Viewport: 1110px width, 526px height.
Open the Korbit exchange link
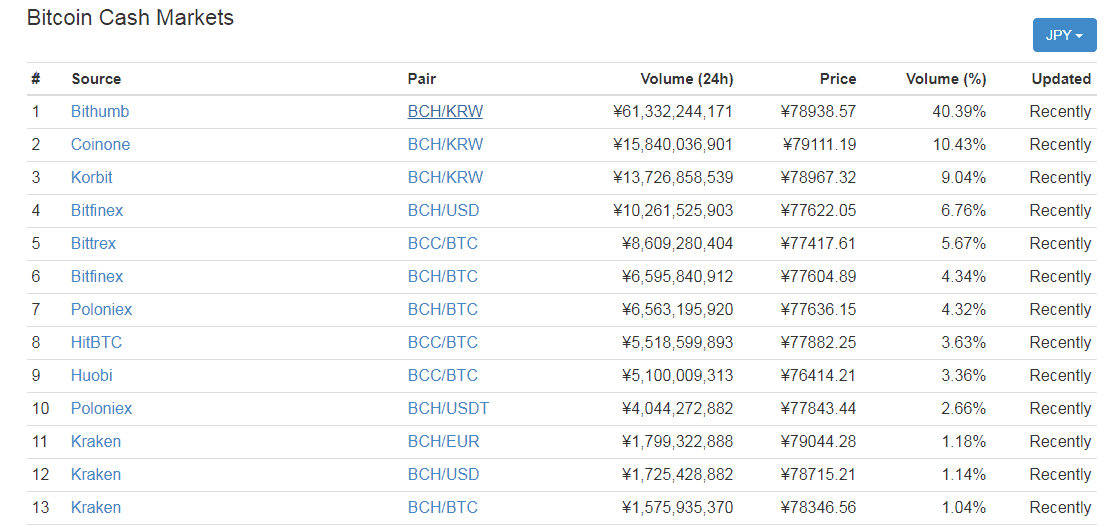point(91,177)
